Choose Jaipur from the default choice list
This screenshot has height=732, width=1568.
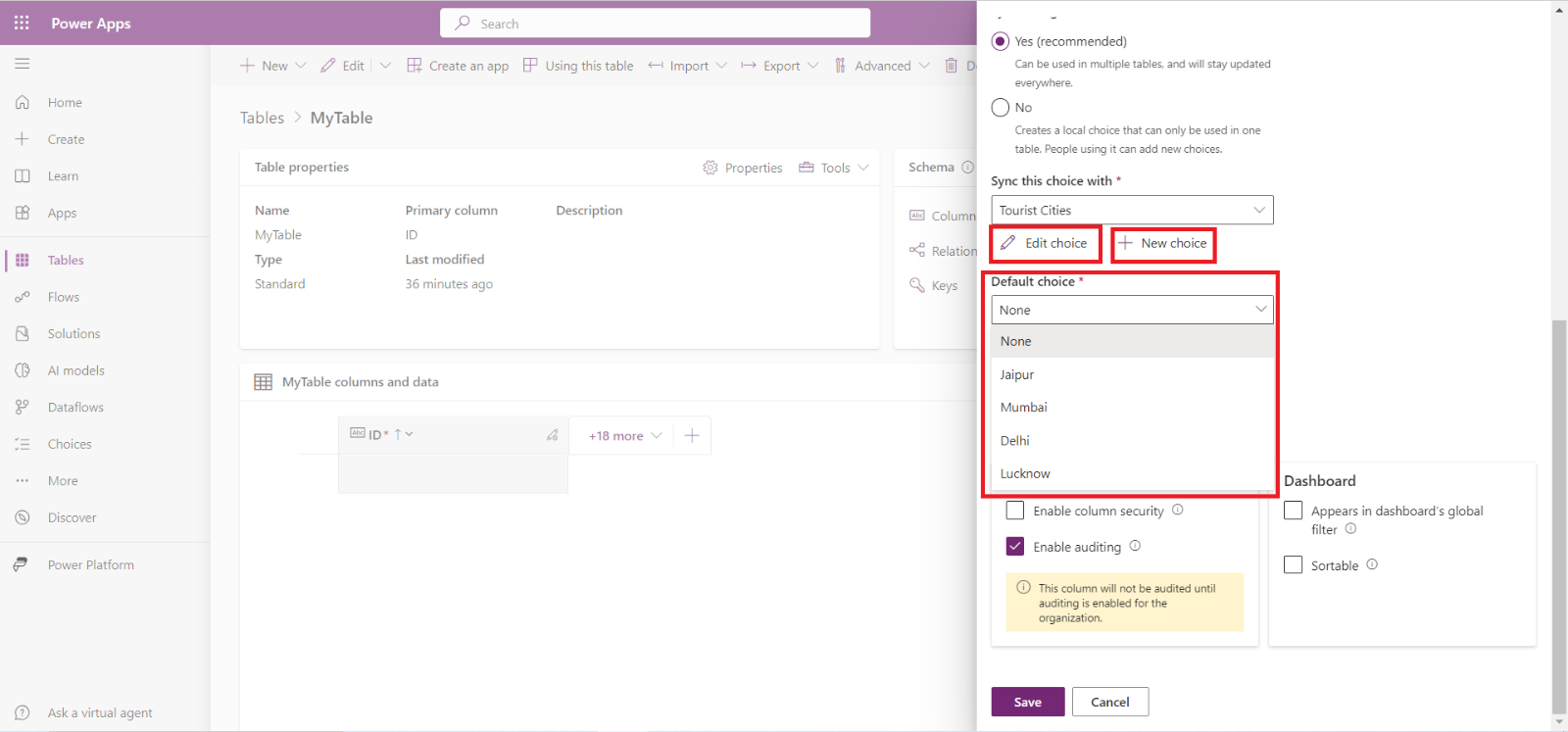[1017, 374]
